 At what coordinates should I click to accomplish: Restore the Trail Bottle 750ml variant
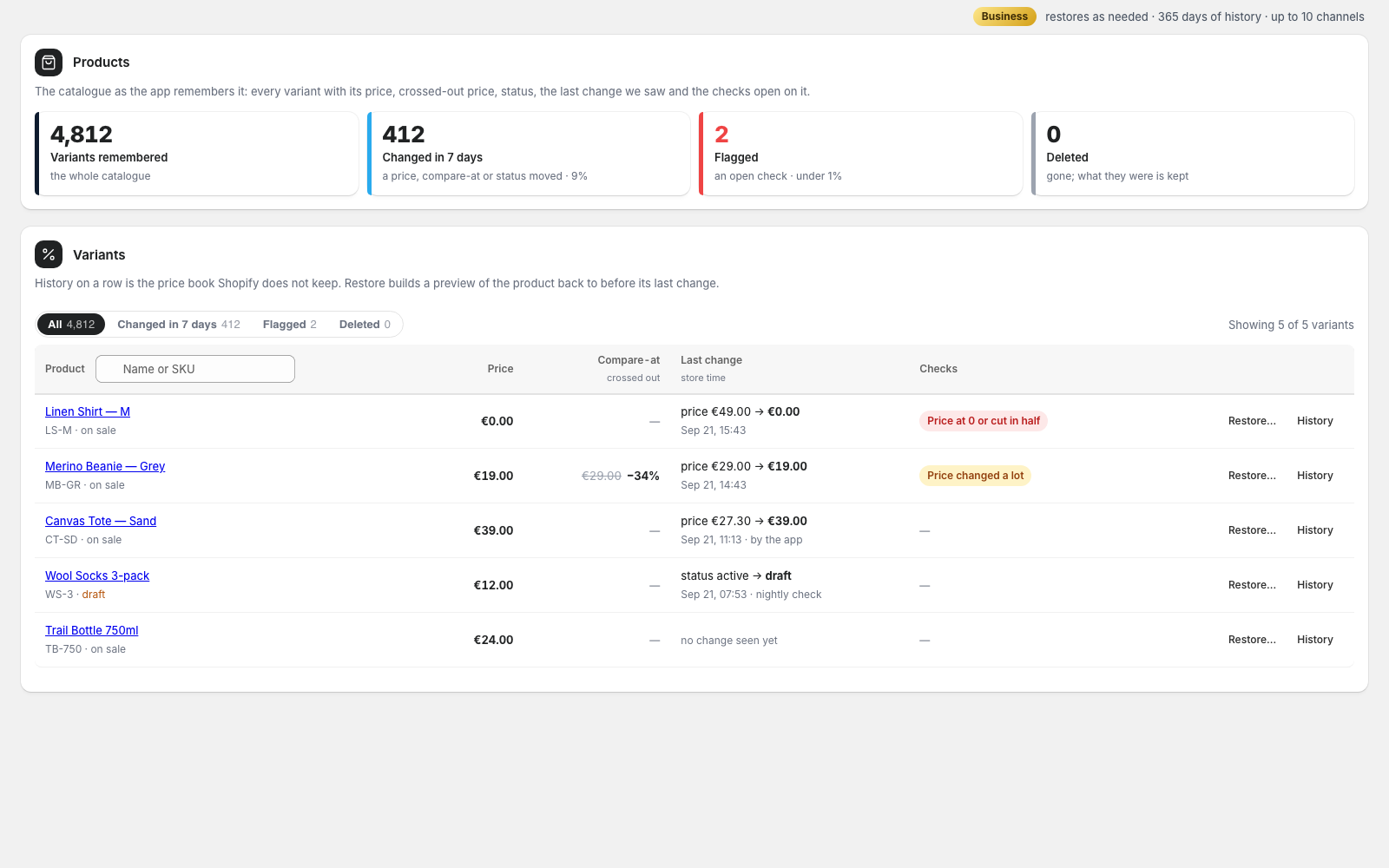(1252, 640)
